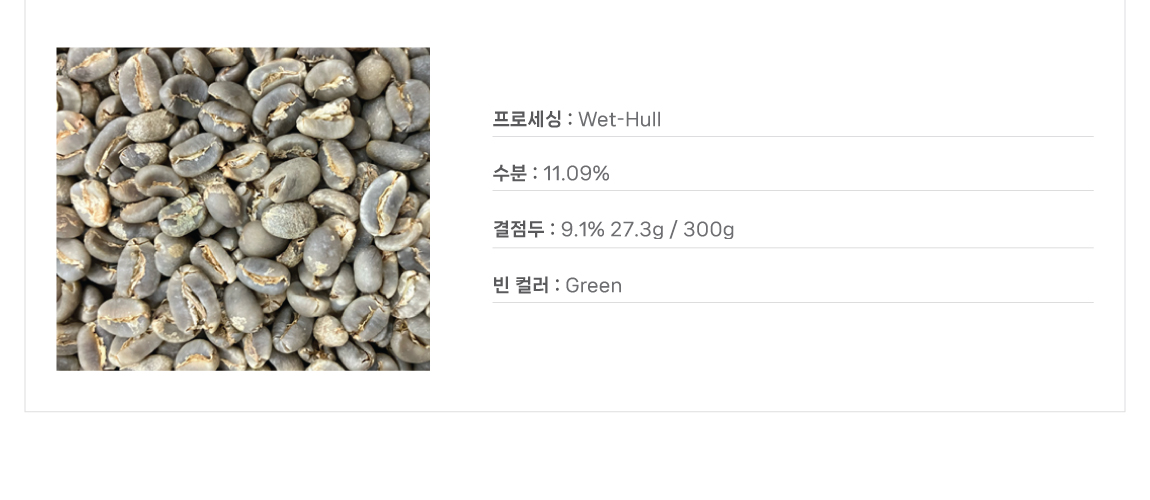This screenshot has height=500, width=1150.
Task: Click the green coffee beans product photo
Action: coord(243,209)
